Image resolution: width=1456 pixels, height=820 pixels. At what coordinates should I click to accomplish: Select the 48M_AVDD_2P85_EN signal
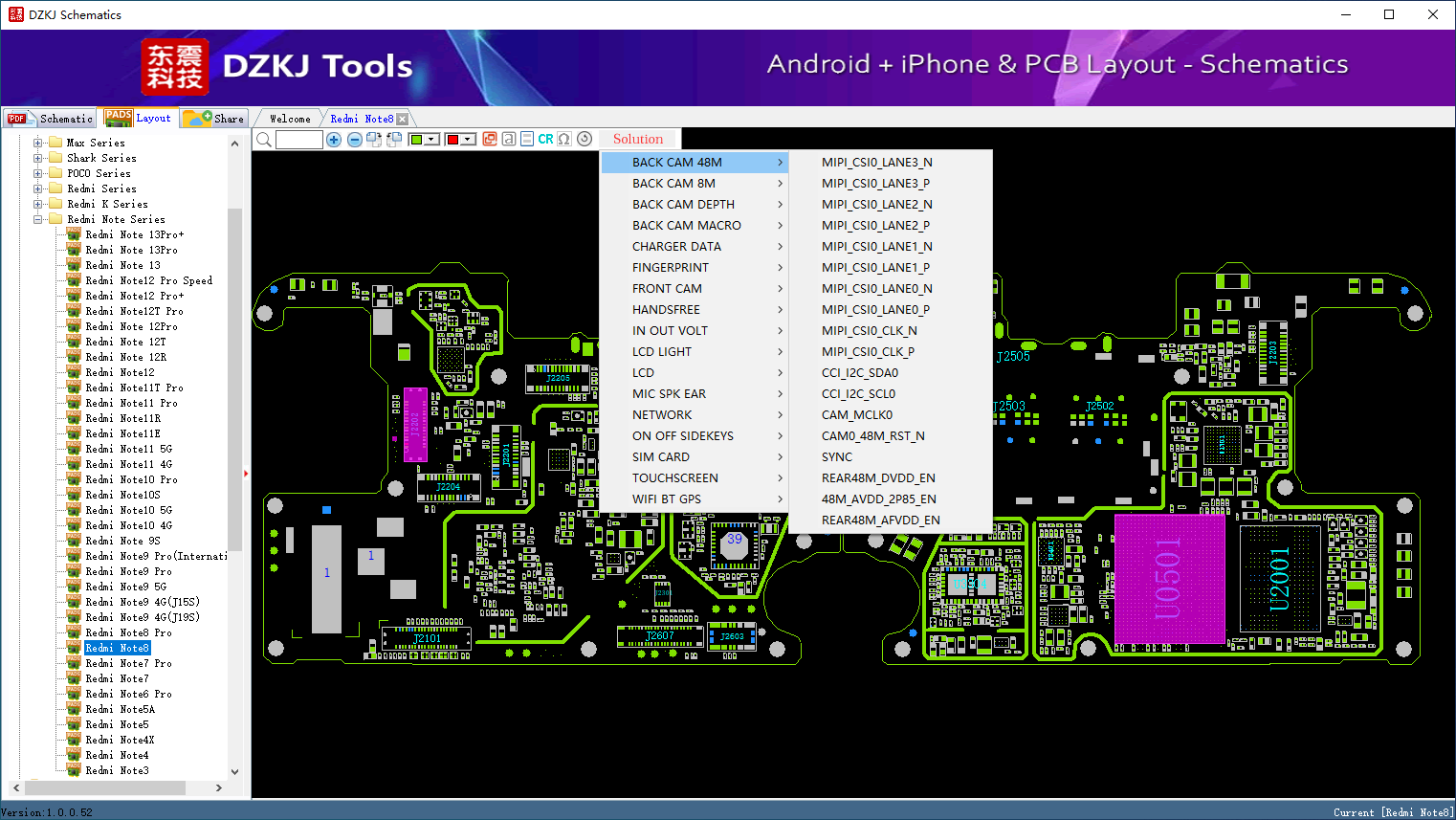pos(891,499)
